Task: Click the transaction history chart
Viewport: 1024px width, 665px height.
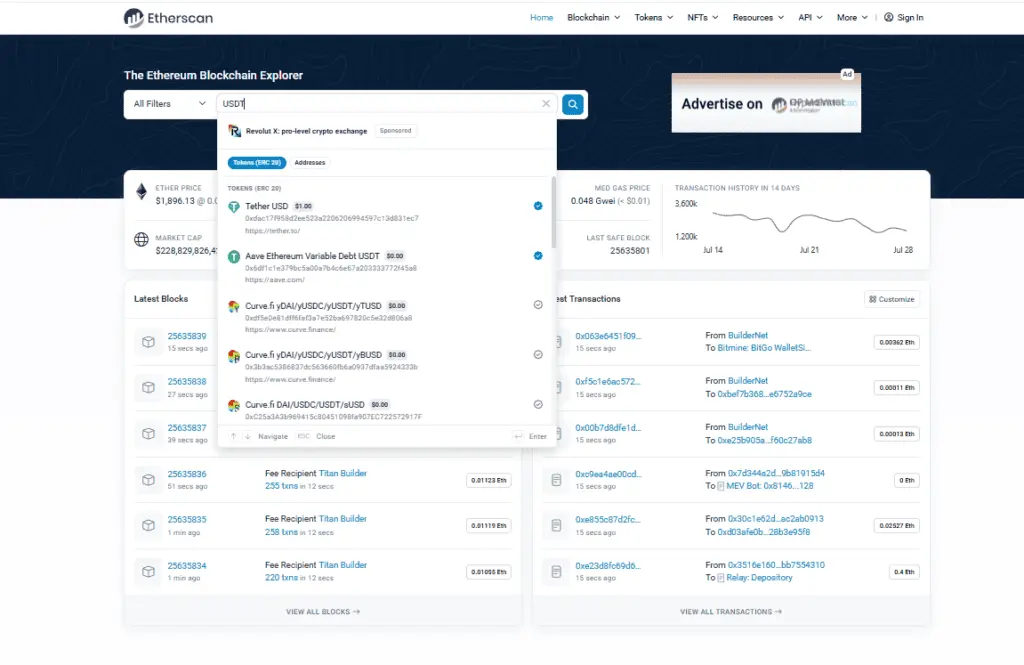Action: click(808, 223)
